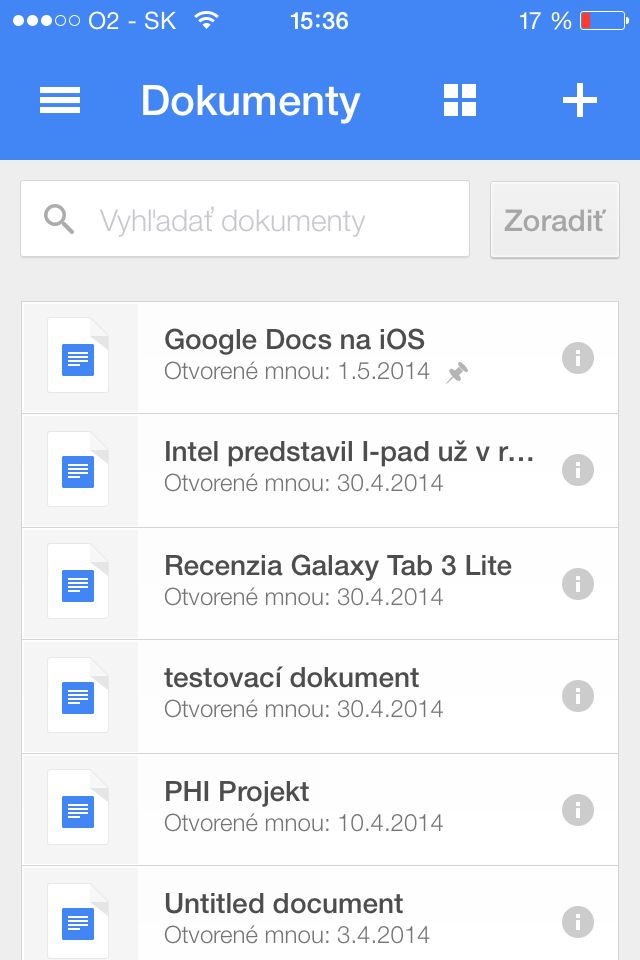Viewport: 640px width, 960px height.
Task: Toggle the pin on Google Docs na iOS
Action: click(457, 373)
